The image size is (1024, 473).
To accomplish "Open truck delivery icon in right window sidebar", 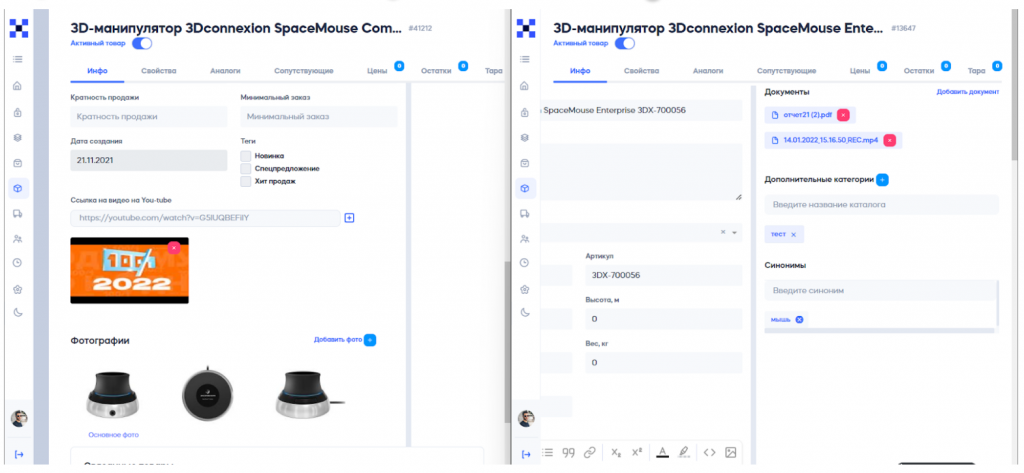I will 525,214.
